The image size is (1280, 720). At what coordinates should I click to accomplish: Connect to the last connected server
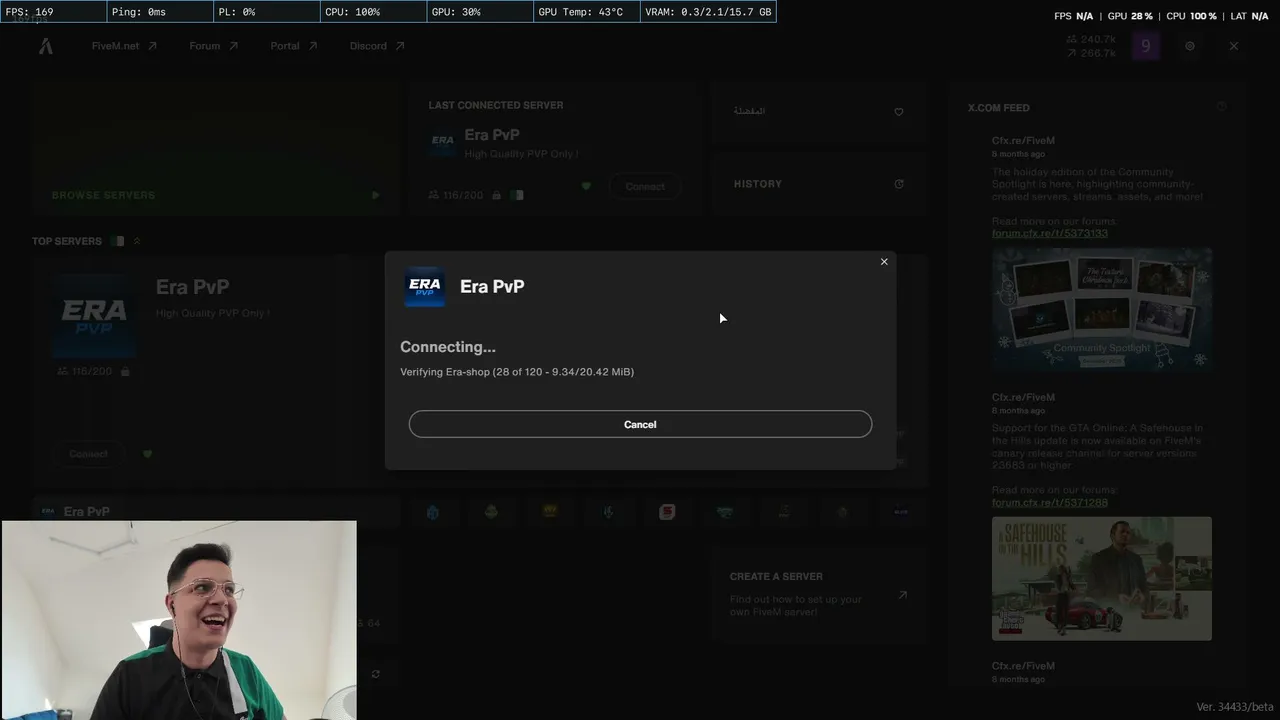[x=645, y=187]
